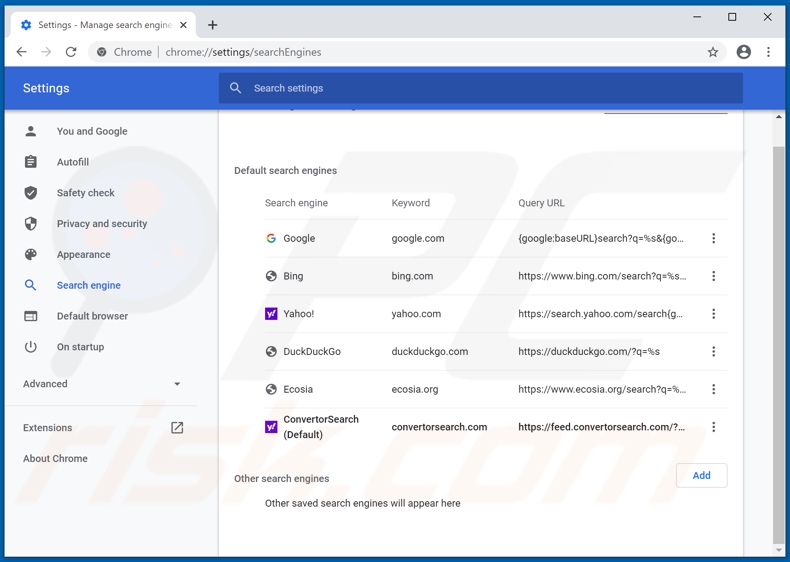Click the Search engine column header

coord(296,203)
